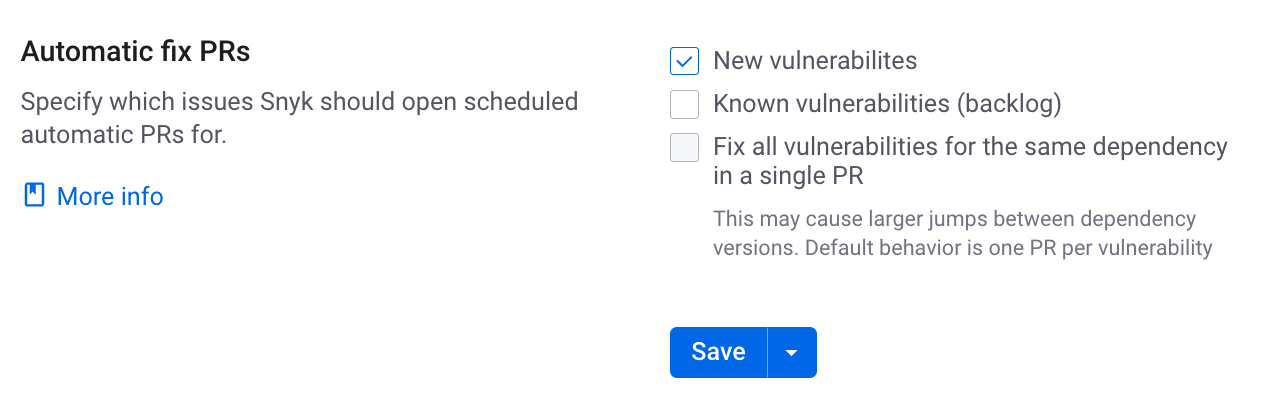Click the caret arrow icon on Save
Screen dimensions: 1268x416
coord(792,353)
